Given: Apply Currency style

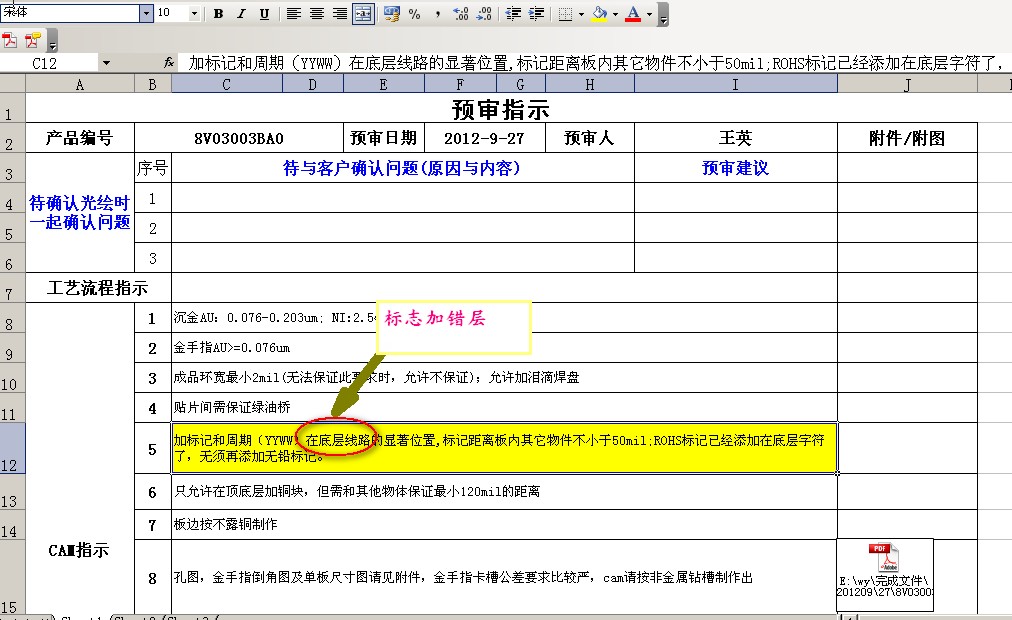Looking at the screenshot, I should 391,14.
